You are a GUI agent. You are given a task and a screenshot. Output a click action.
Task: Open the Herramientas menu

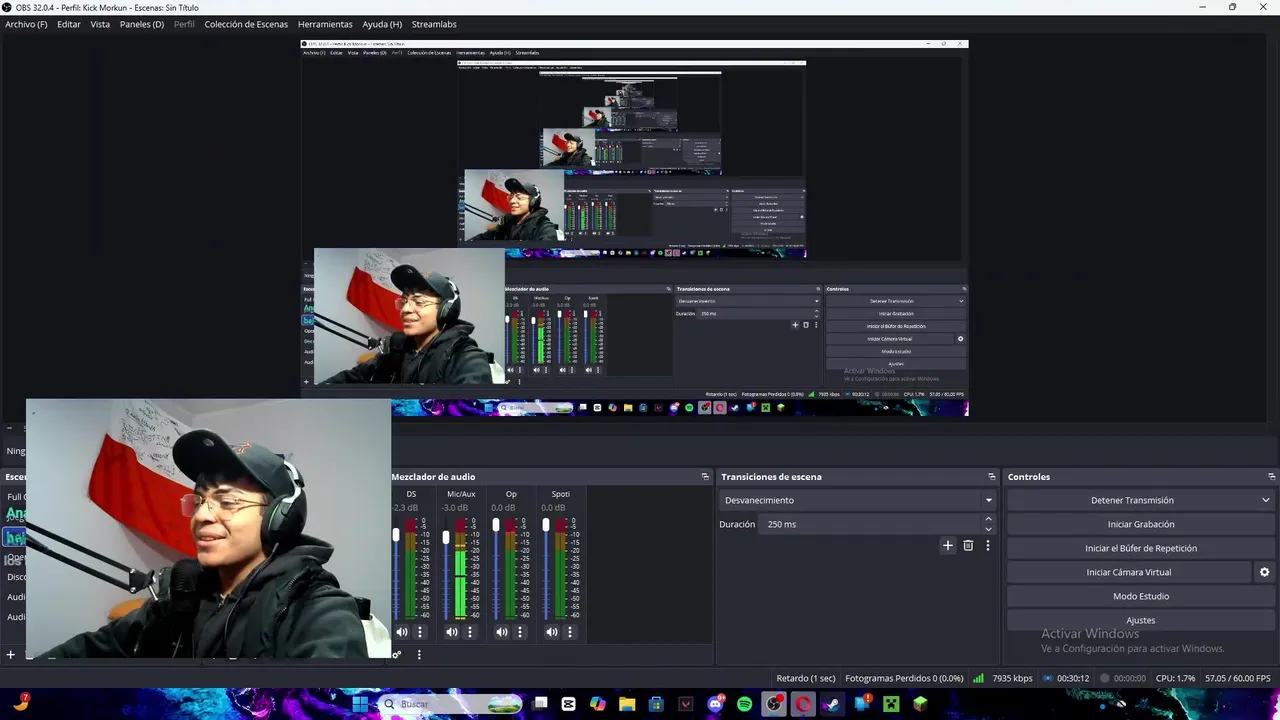pyautogui.click(x=325, y=24)
